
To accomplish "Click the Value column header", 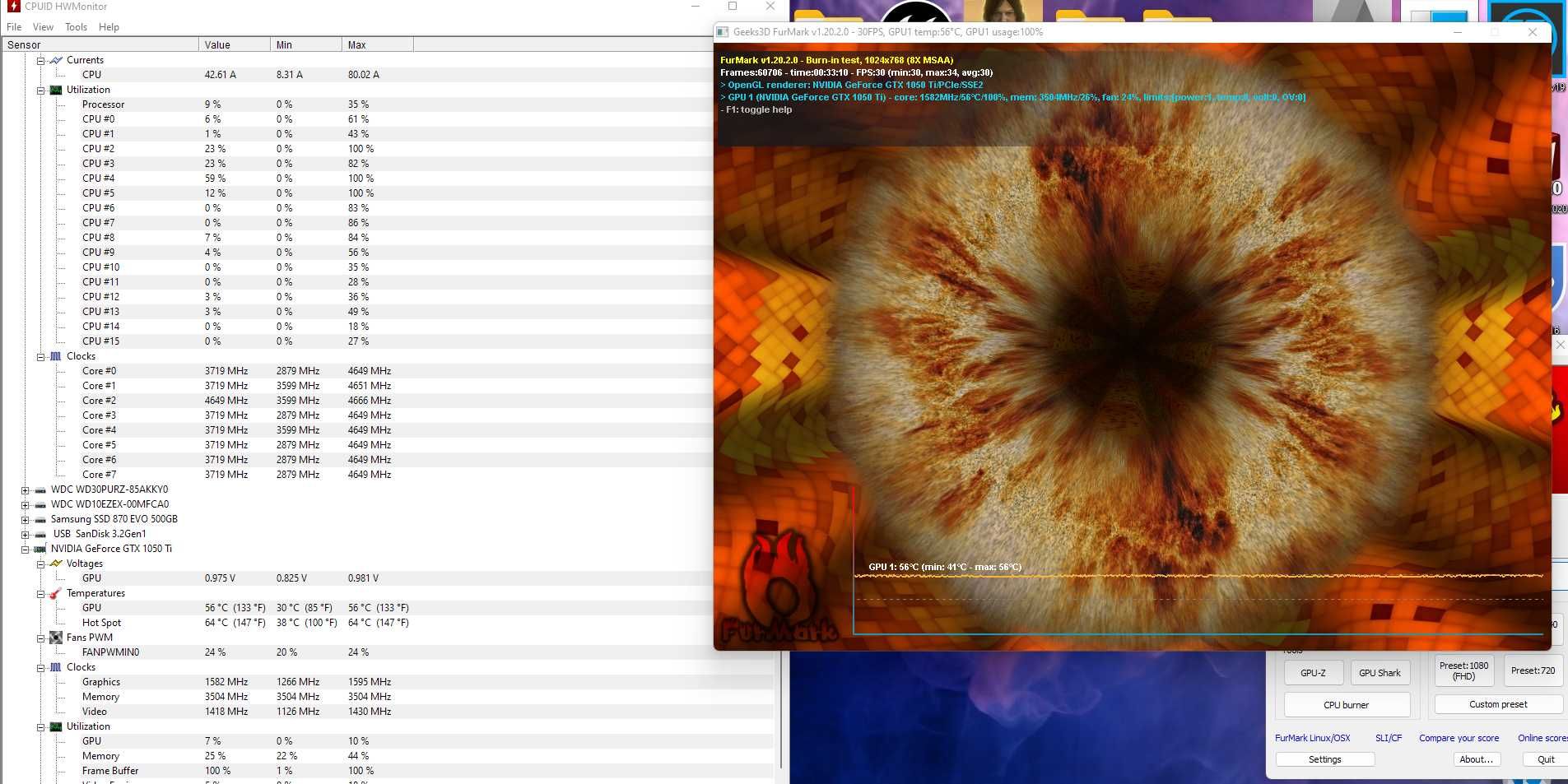I will 235,44.
